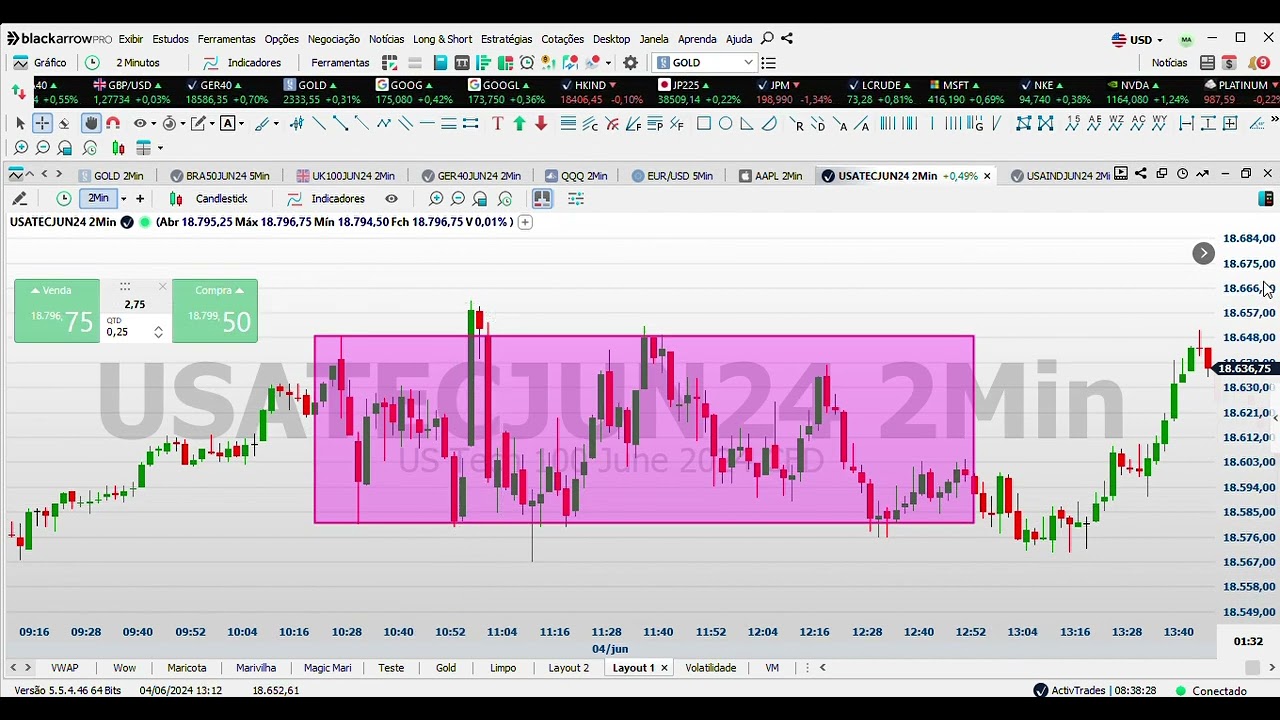The height and width of the screenshot is (720, 1280).
Task: Switch to the Layout 2 tab
Action: click(x=568, y=667)
